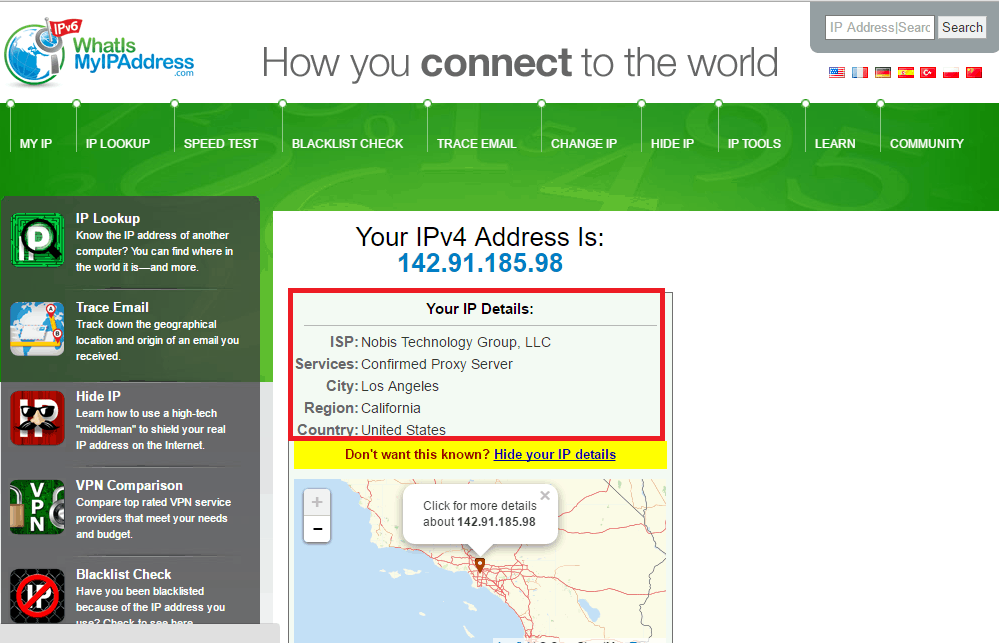999x643 pixels.
Task: Click the VPN Comparison padlock icon
Action: pyautogui.click(x=38, y=507)
